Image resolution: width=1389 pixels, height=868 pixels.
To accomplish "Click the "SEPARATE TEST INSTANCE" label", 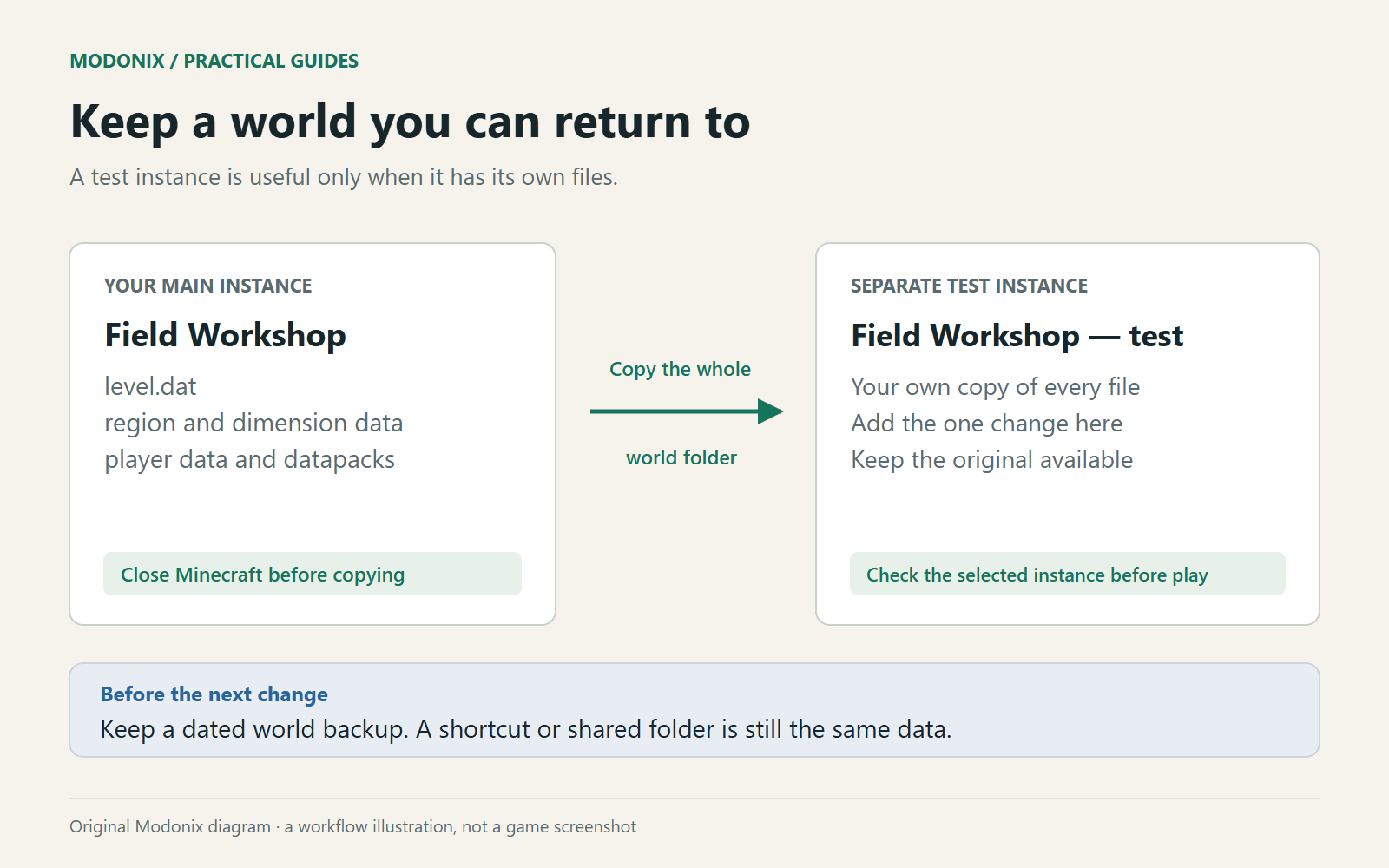I will [969, 286].
